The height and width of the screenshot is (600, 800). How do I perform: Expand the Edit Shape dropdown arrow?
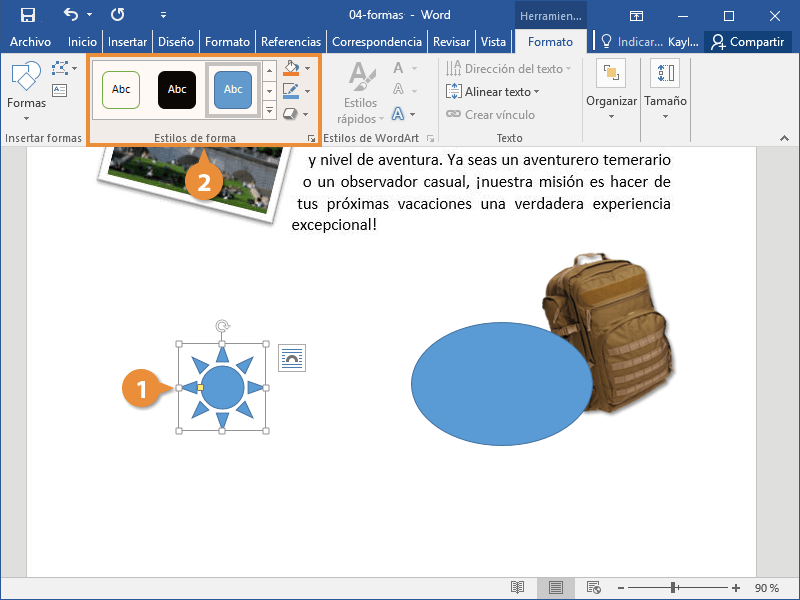[74, 68]
